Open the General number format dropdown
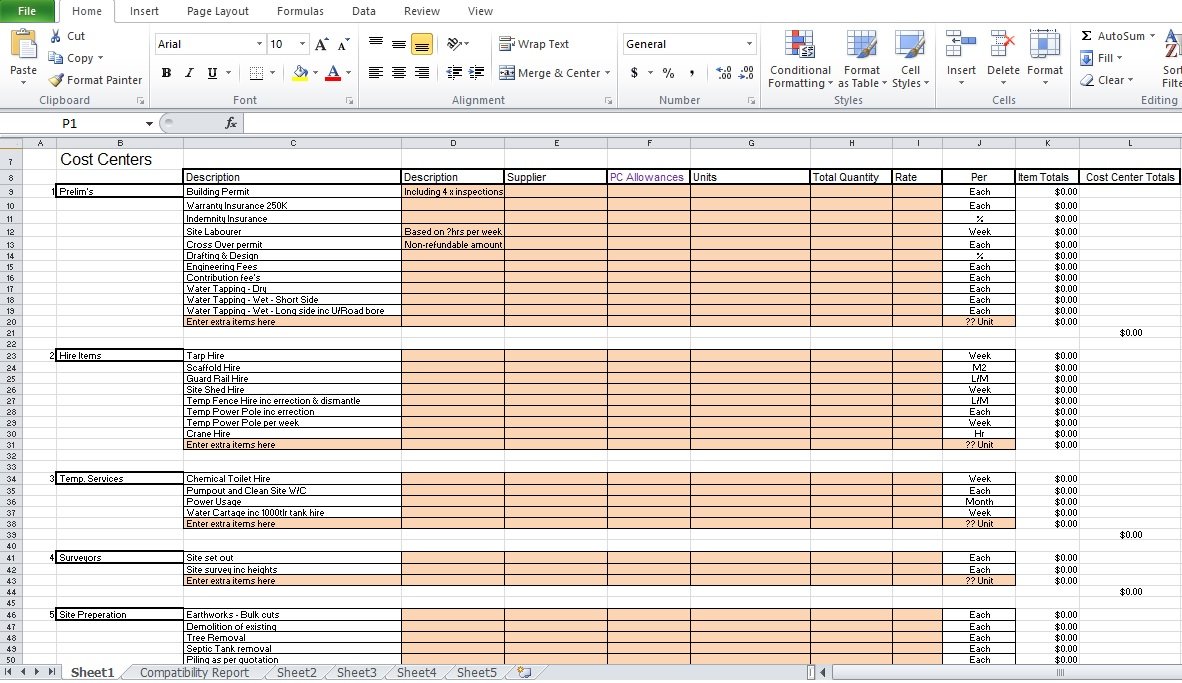The width and height of the screenshot is (1182, 683). click(x=749, y=44)
